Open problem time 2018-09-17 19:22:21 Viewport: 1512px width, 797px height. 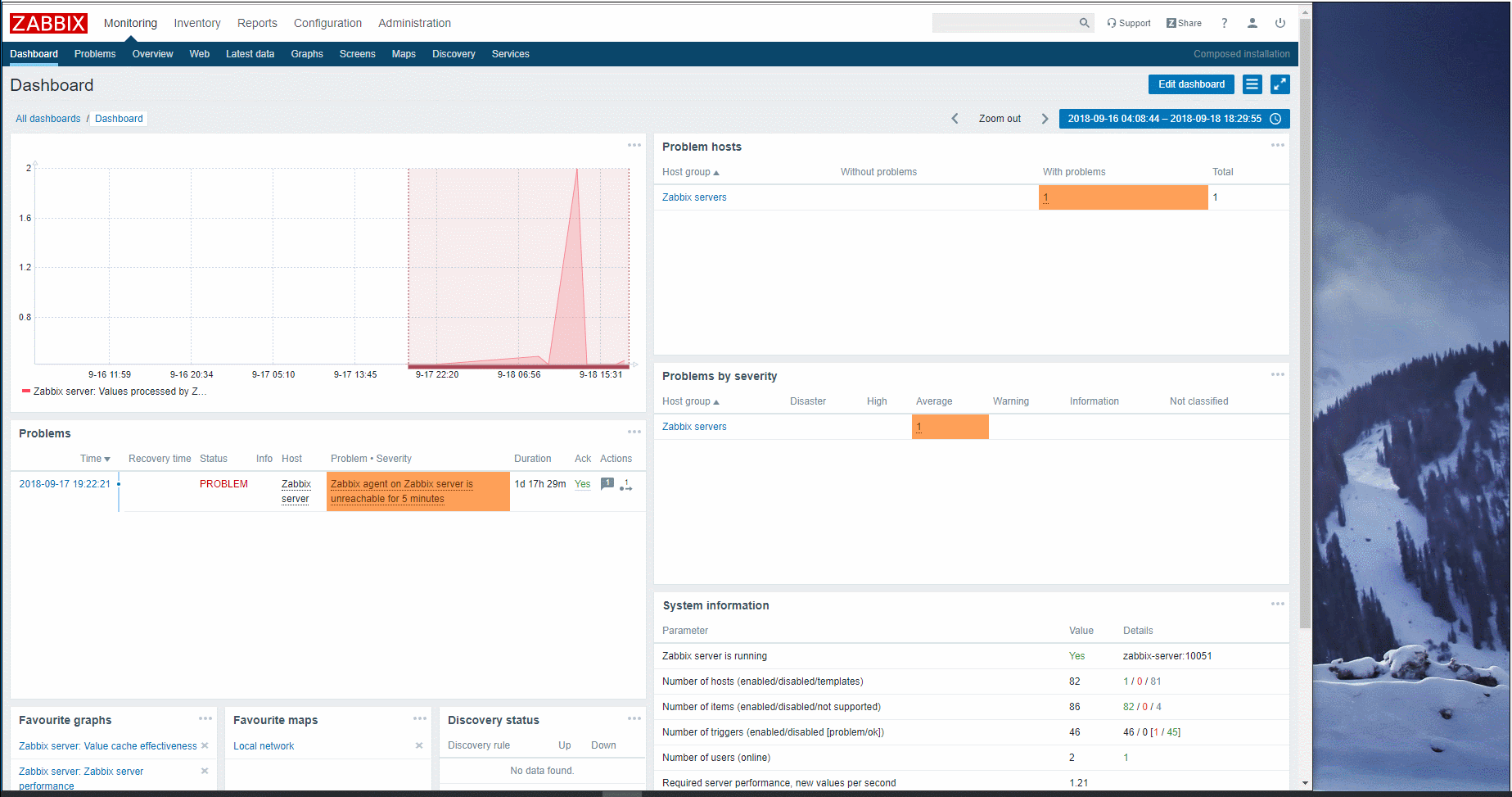[65, 484]
